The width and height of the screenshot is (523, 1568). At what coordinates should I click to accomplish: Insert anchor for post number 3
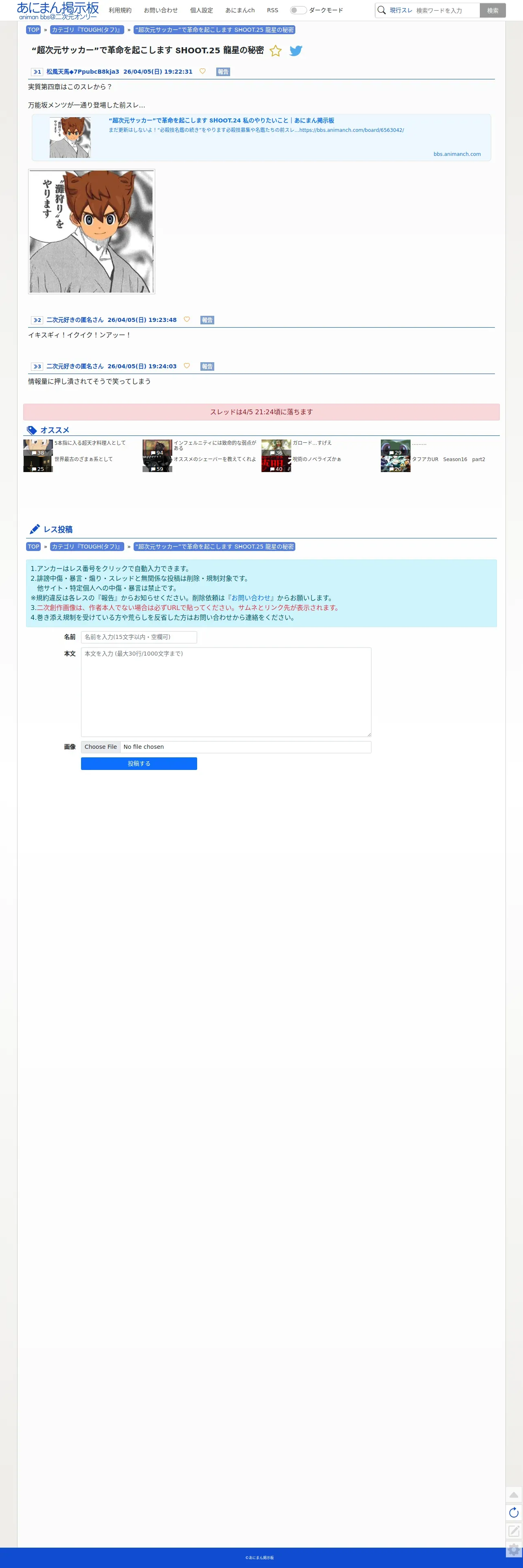[x=37, y=366]
